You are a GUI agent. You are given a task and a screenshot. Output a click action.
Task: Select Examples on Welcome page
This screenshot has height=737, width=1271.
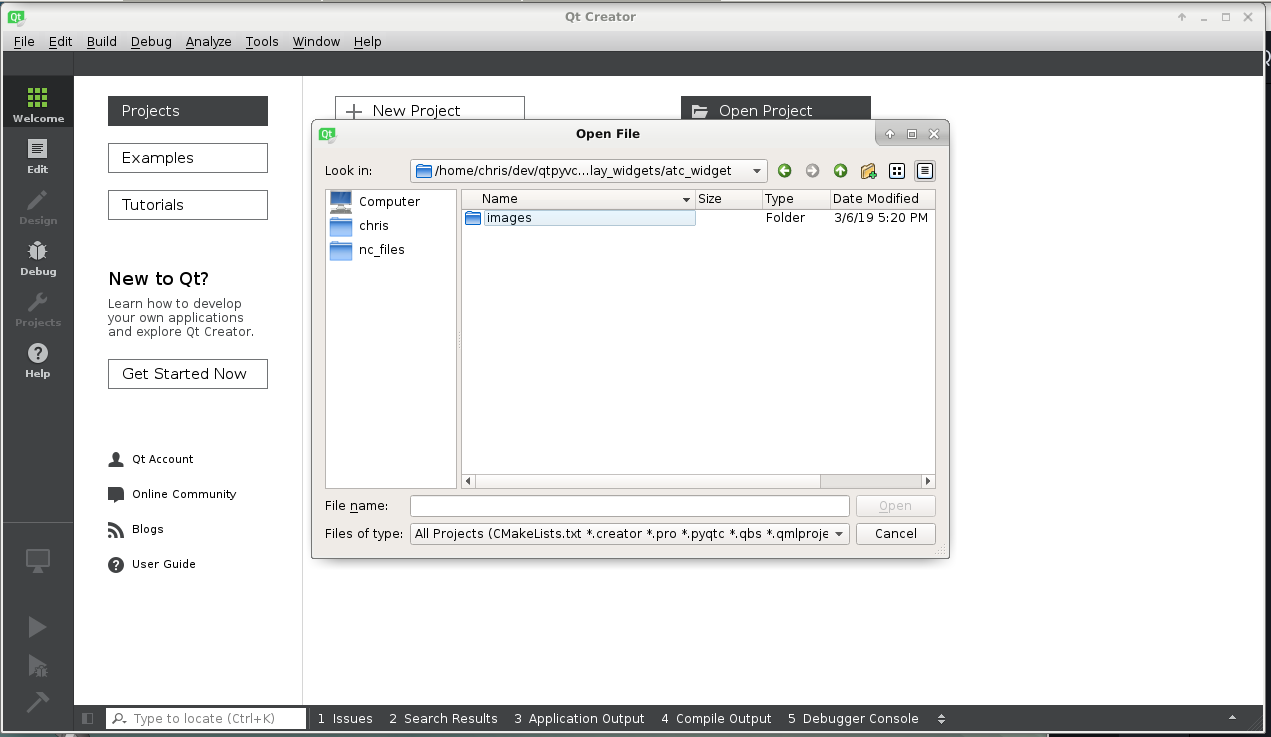point(188,158)
